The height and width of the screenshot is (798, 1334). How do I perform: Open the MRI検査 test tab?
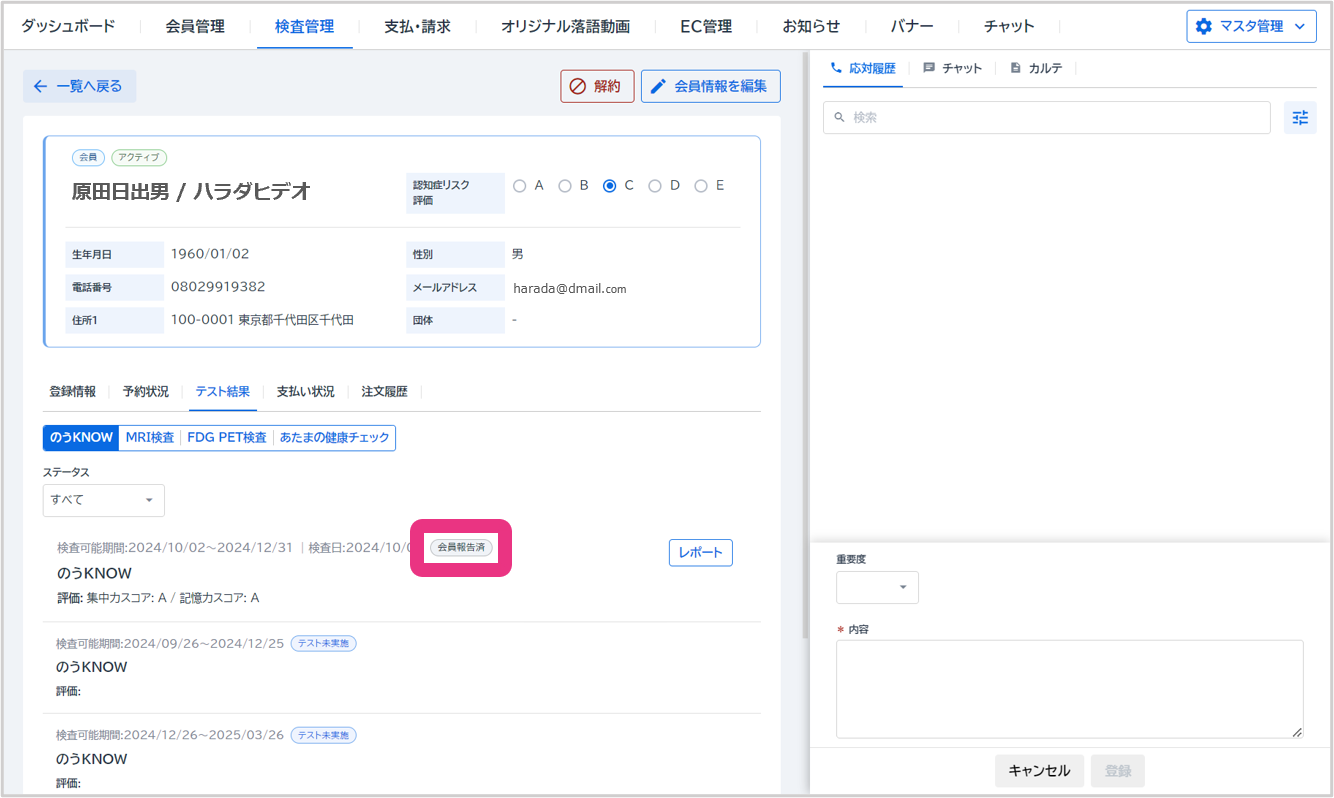(150, 438)
